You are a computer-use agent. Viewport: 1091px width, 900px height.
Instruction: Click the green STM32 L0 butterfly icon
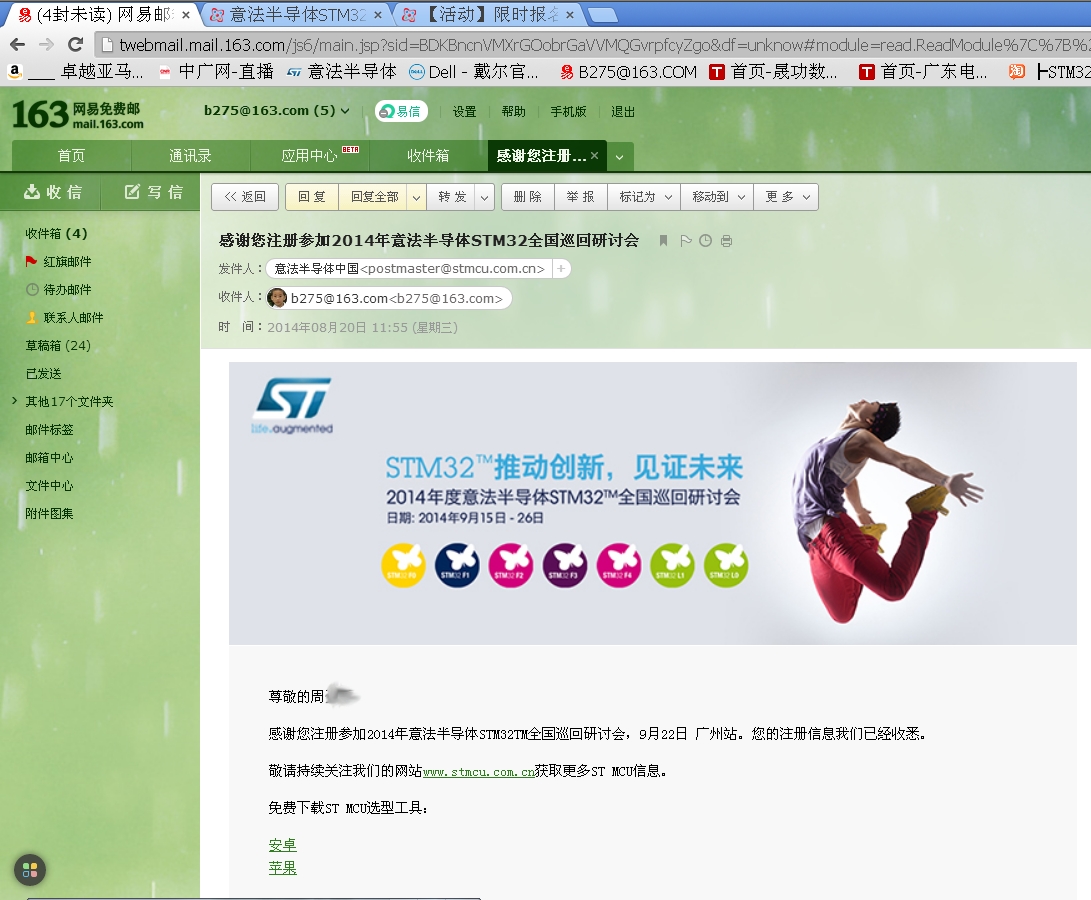(726, 565)
